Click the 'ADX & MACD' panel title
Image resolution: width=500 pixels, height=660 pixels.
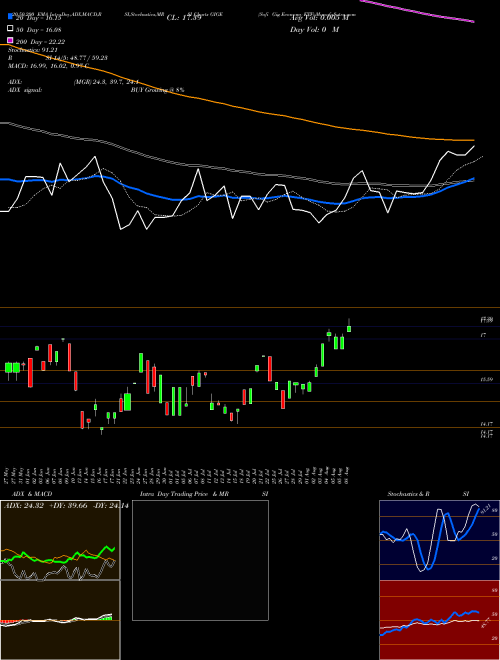[32, 494]
